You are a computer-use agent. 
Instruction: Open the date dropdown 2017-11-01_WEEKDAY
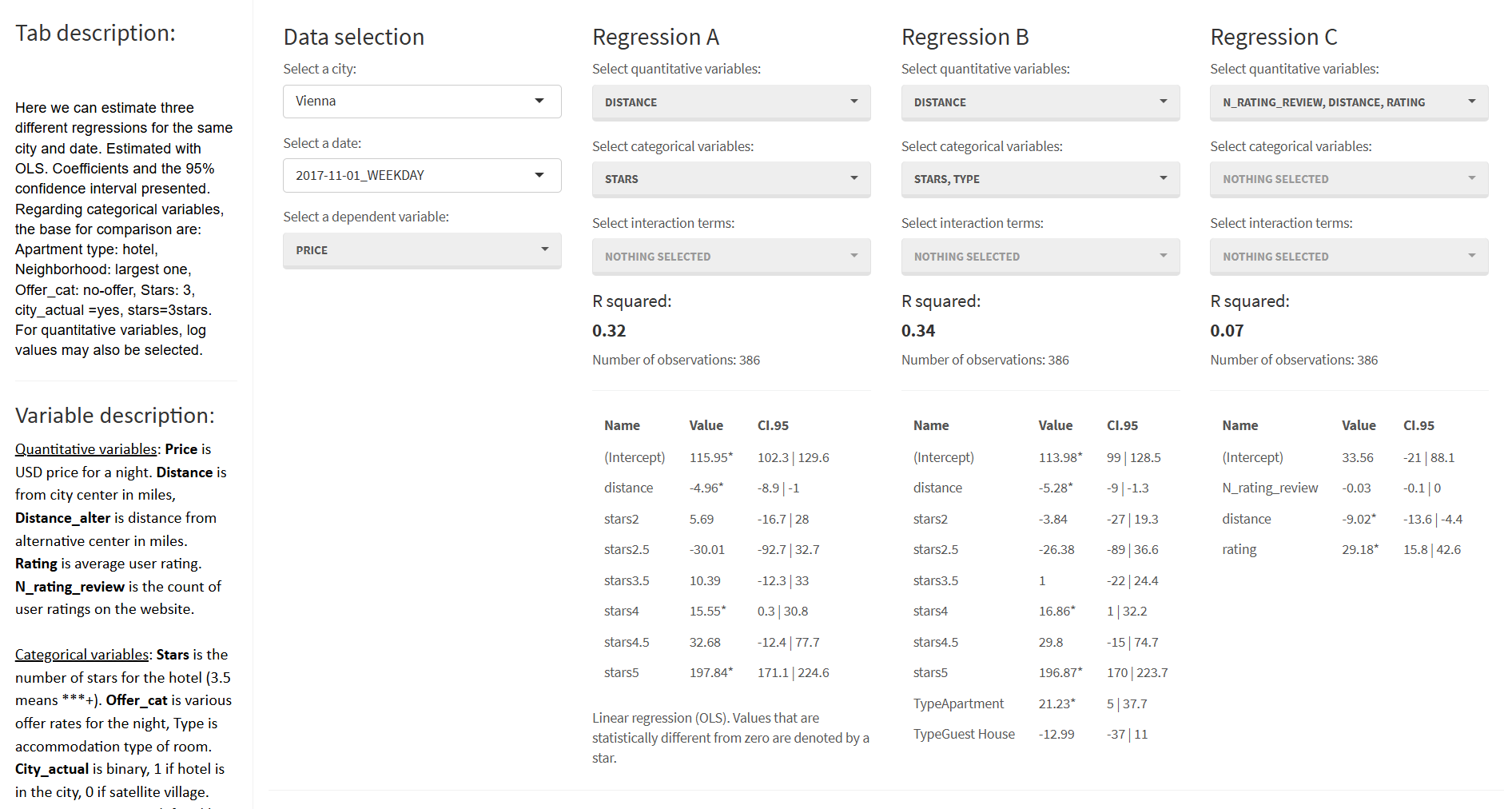coord(421,176)
